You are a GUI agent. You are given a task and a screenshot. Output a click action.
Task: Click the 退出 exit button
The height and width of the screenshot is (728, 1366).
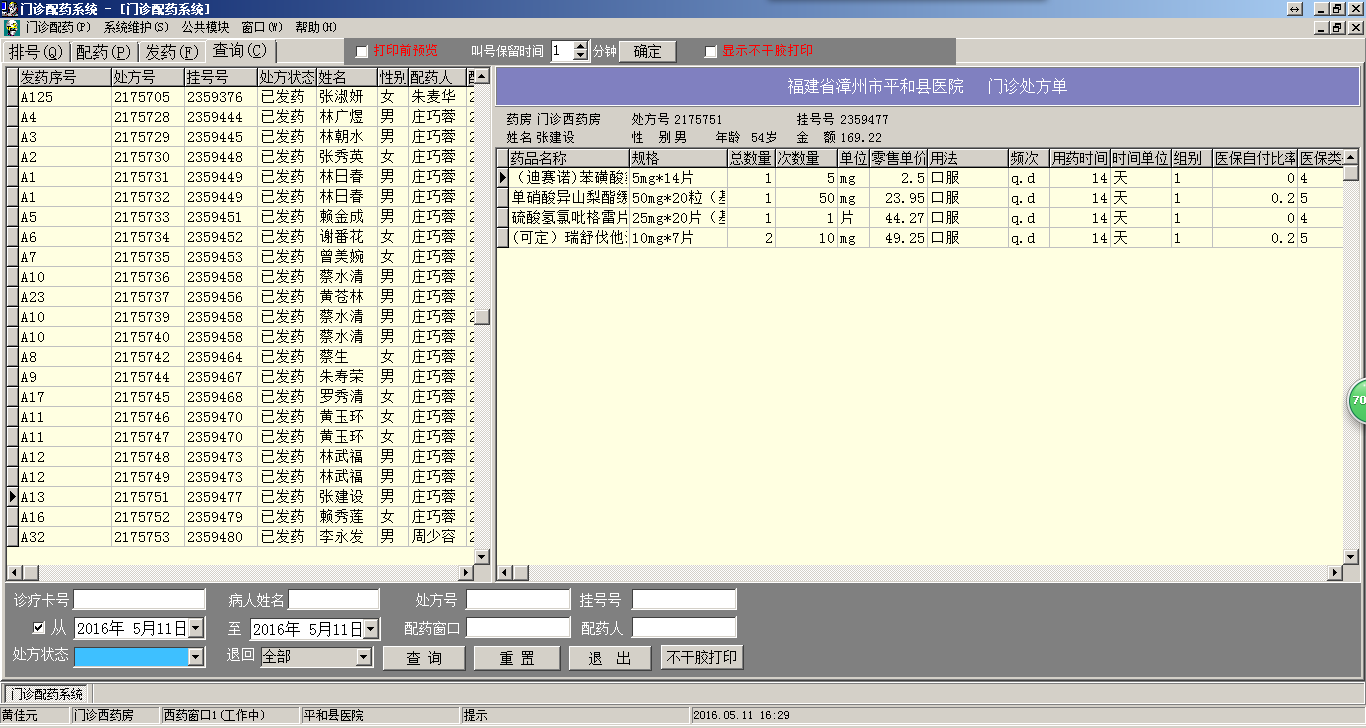(610, 658)
